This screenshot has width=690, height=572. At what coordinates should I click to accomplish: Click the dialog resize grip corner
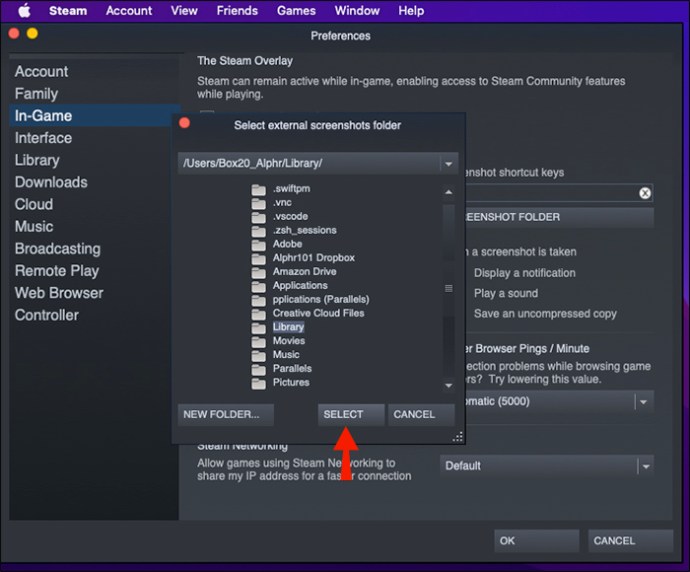(458, 436)
